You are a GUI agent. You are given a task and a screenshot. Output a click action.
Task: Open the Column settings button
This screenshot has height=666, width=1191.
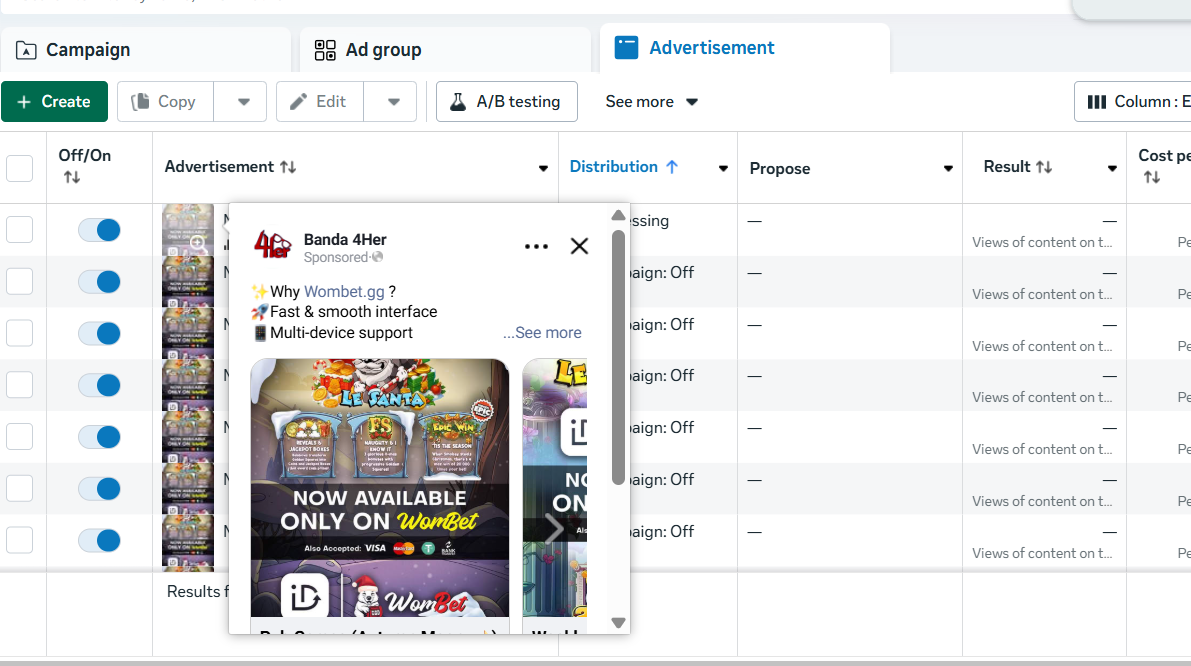click(x=1133, y=102)
